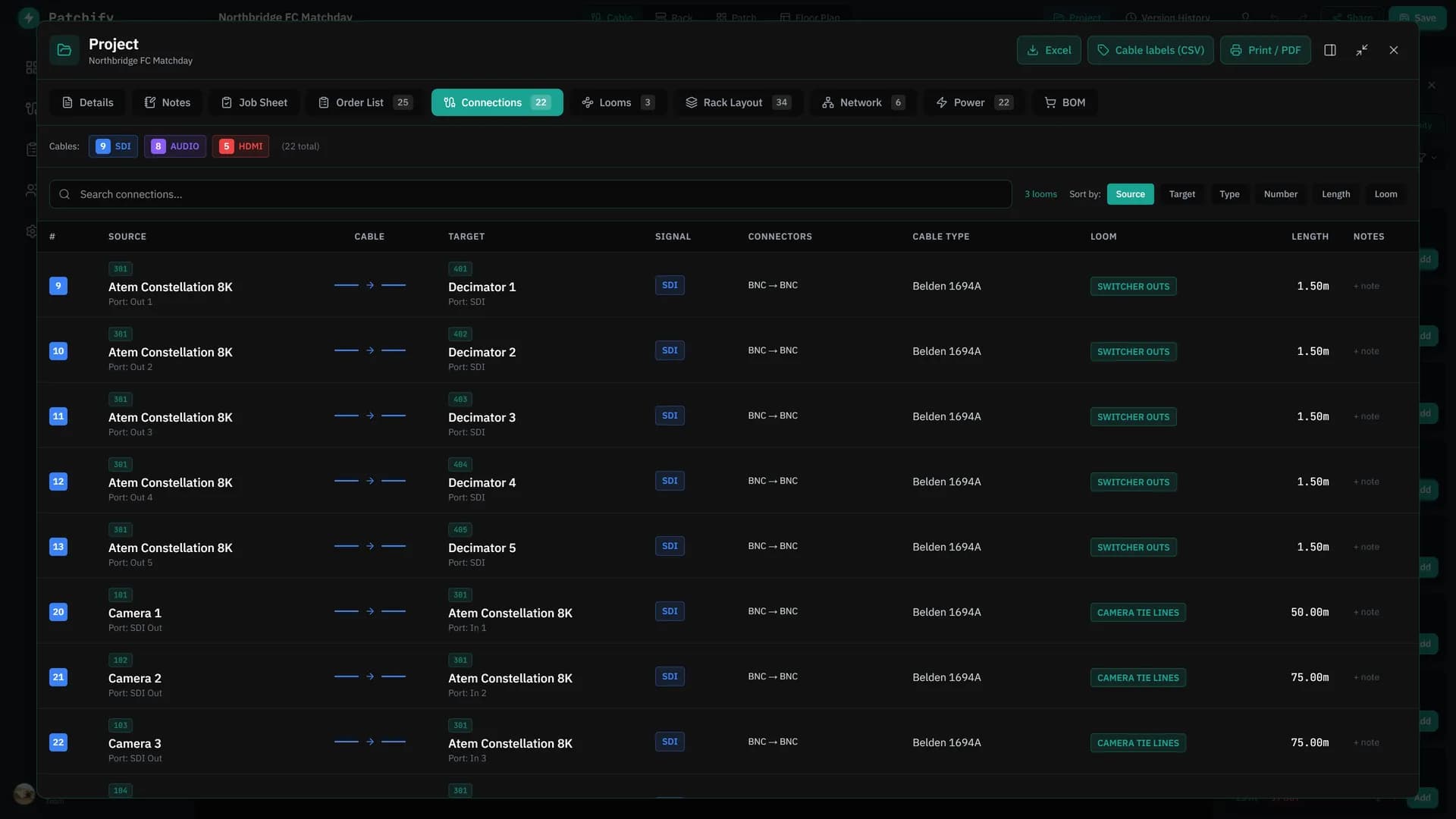Toggle side panel layout icon

click(x=1330, y=50)
